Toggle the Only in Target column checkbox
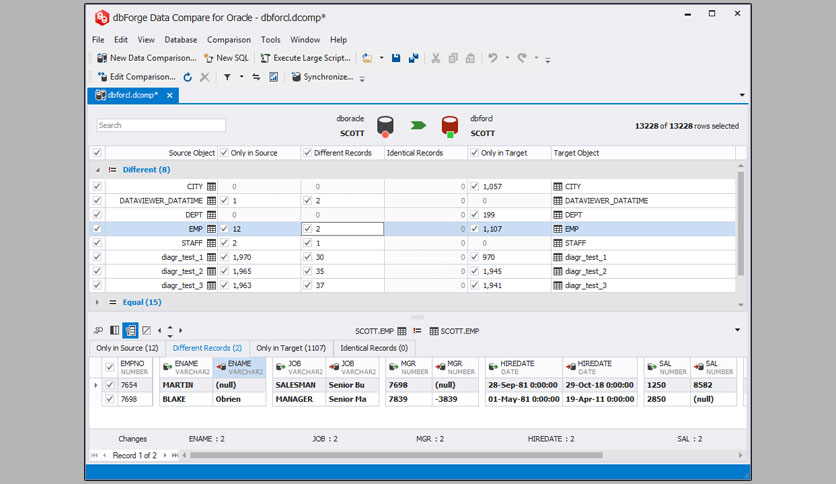The image size is (836, 484). coord(475,152)
